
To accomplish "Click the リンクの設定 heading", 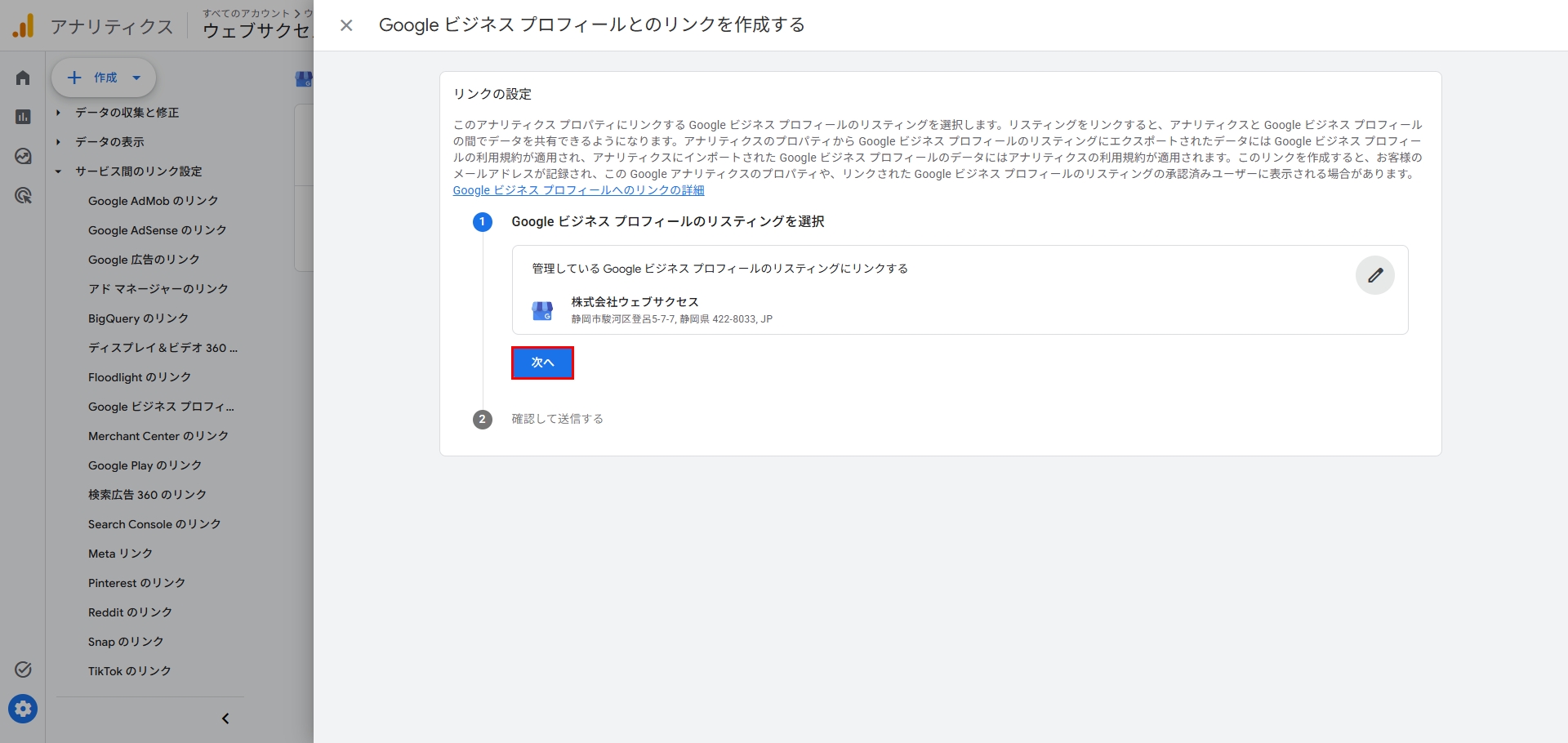I will click(492, 94).
